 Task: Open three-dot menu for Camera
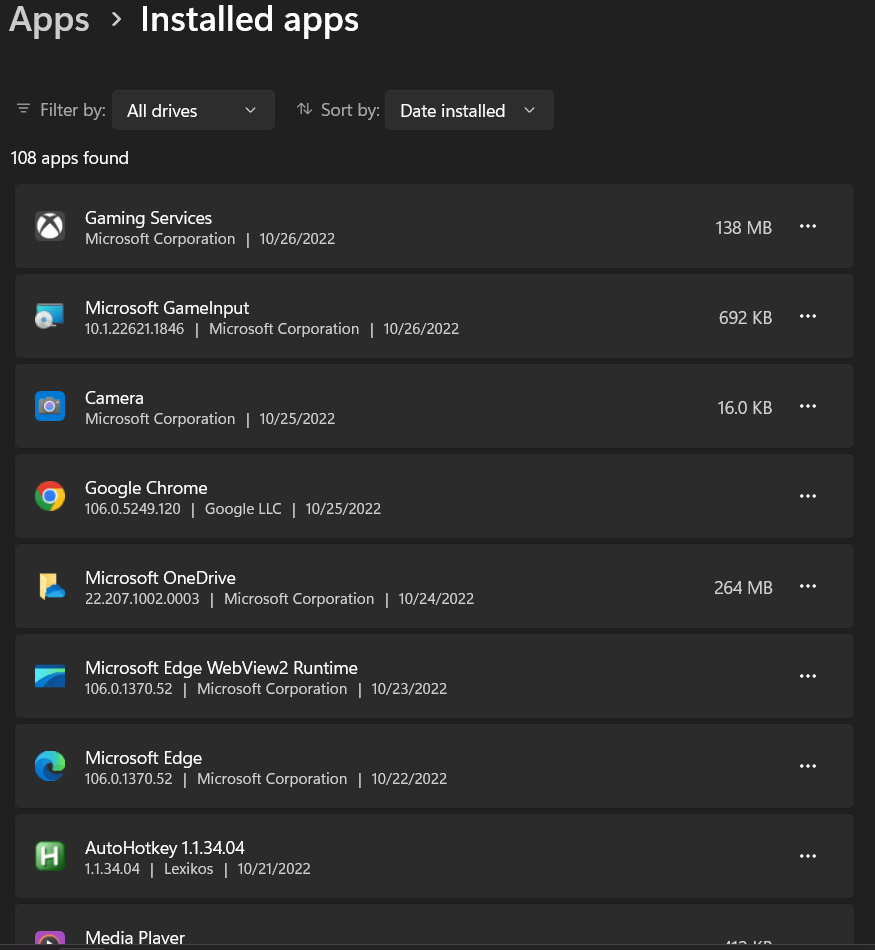tap(808, 407)
